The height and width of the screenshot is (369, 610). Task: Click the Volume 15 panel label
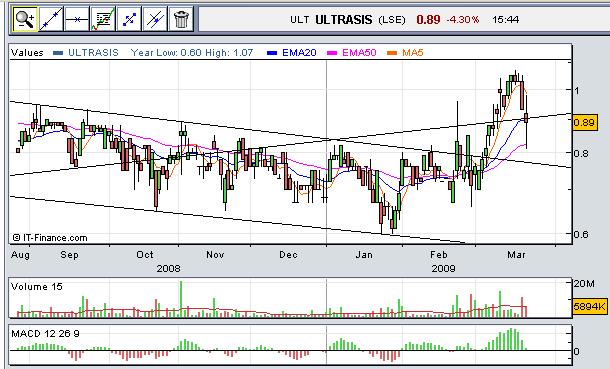coord(37,287)
